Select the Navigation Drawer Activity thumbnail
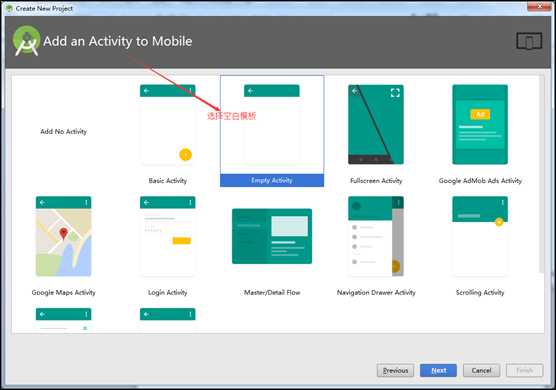 tap(376, 236)
